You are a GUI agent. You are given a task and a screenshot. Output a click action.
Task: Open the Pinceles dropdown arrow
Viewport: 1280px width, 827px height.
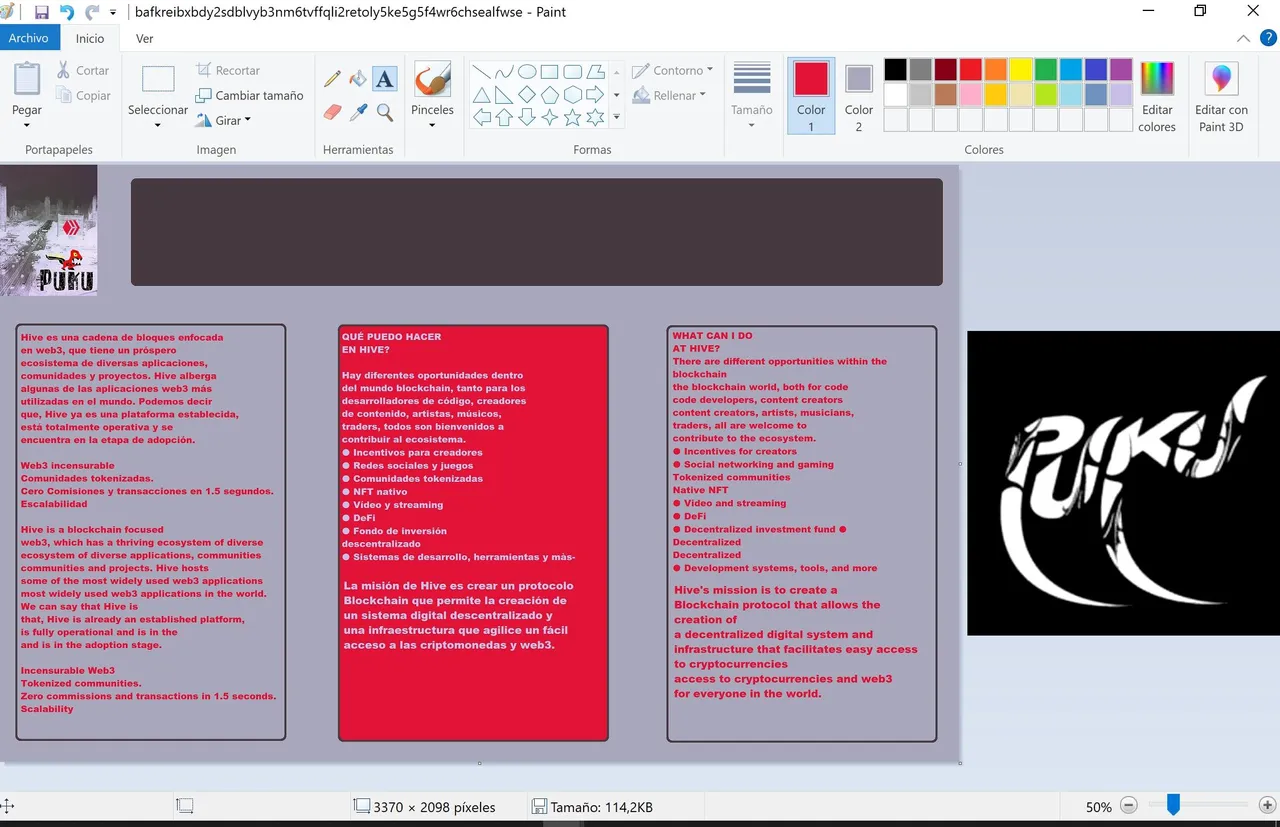[432, 126]
